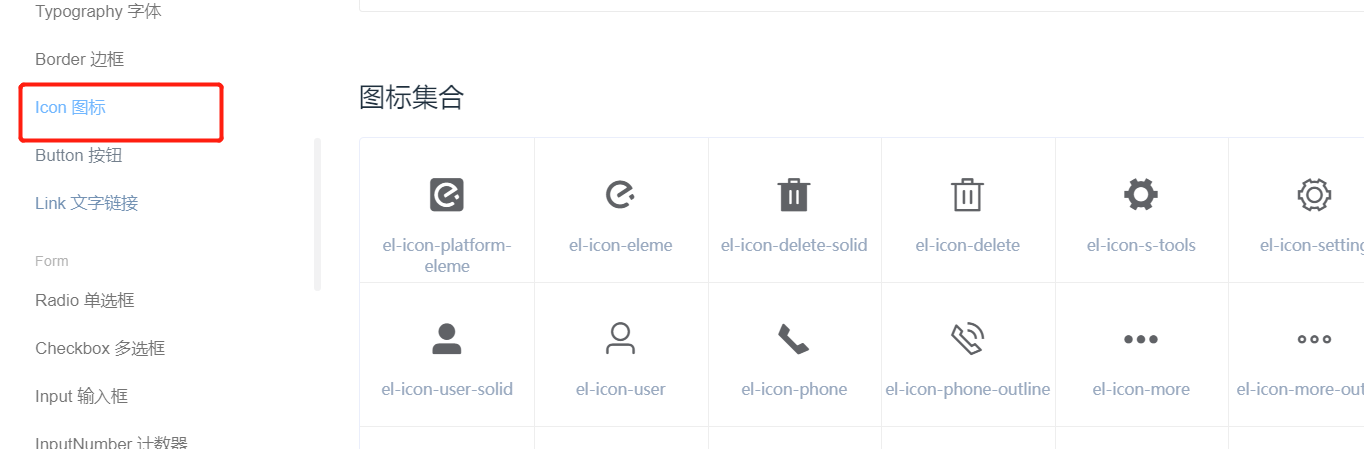Click the solid phone handset icon
The width and height of the screenshot is (1364, 449).
[x=794, y=339]
